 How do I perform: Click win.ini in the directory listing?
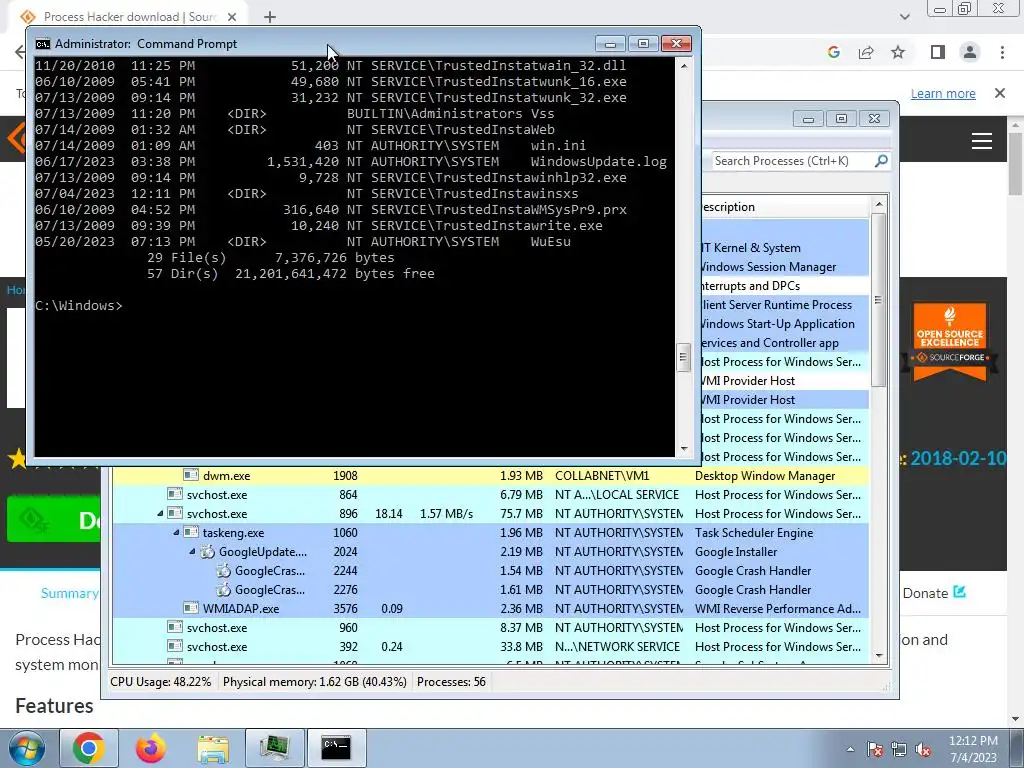pos(558,146)
